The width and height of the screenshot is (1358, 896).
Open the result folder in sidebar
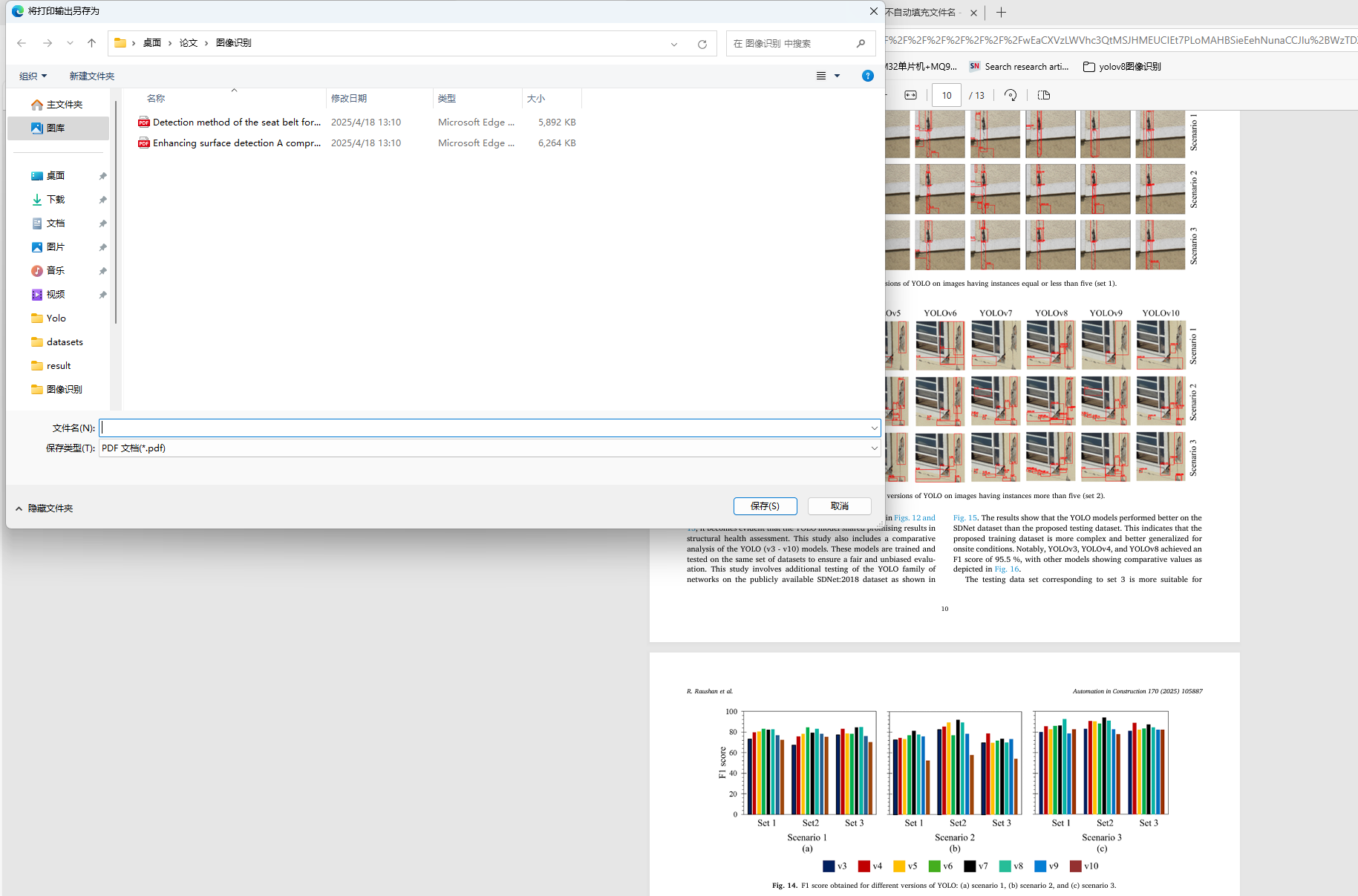[x=51, y=366]
